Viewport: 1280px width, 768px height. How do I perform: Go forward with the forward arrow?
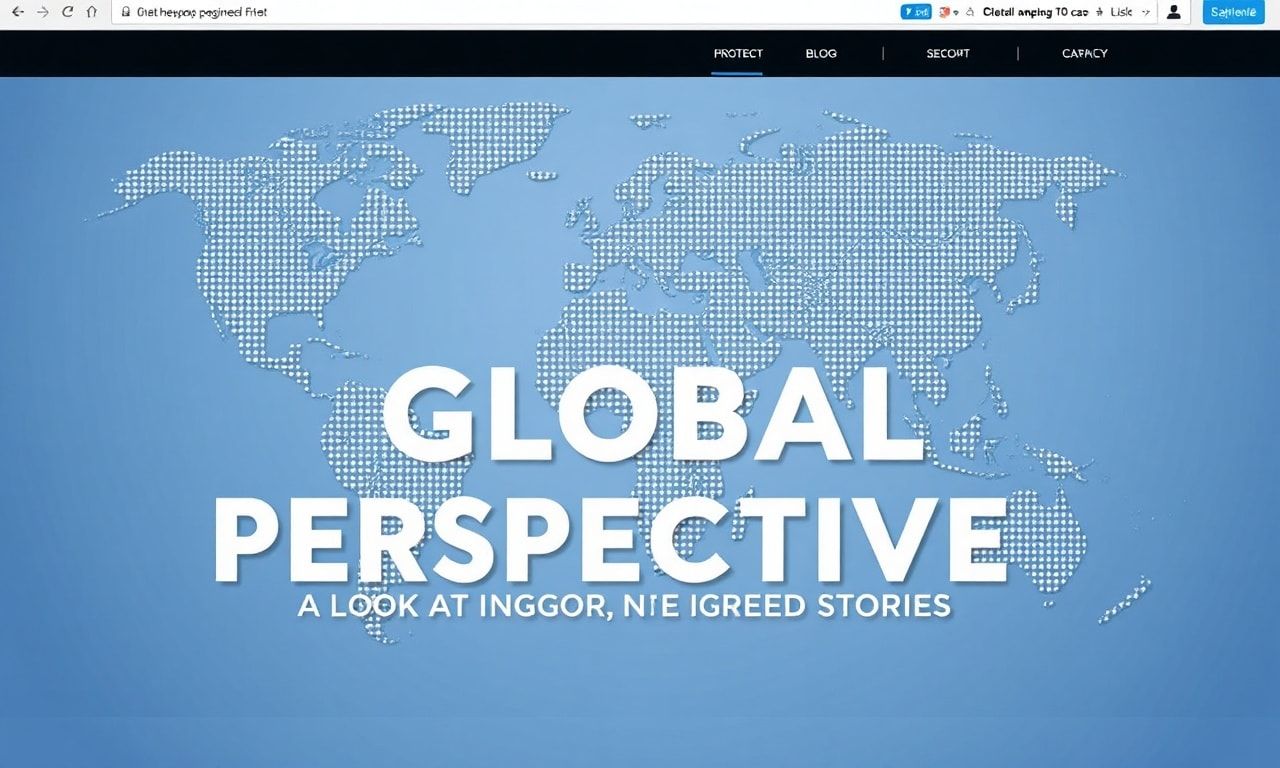pyautogui.click(x=42, y=12)
